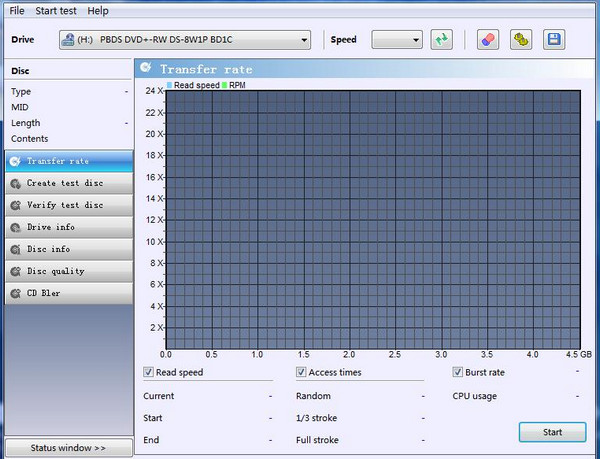The image size is (600, 459).
Task: Open Create test disc in sidebar
Action: point(66,183)
